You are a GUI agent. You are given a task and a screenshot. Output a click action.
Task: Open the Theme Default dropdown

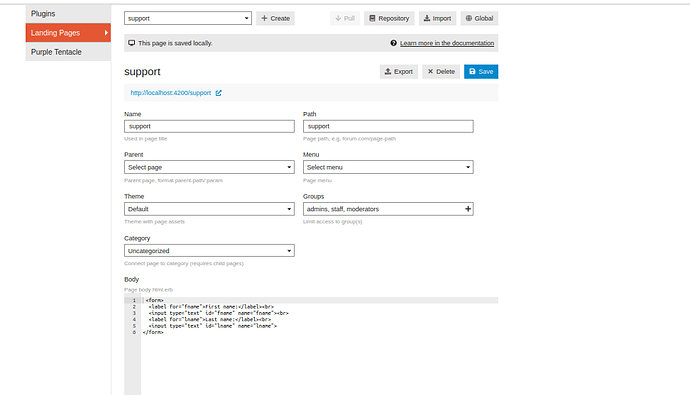(x=209, y=209)
